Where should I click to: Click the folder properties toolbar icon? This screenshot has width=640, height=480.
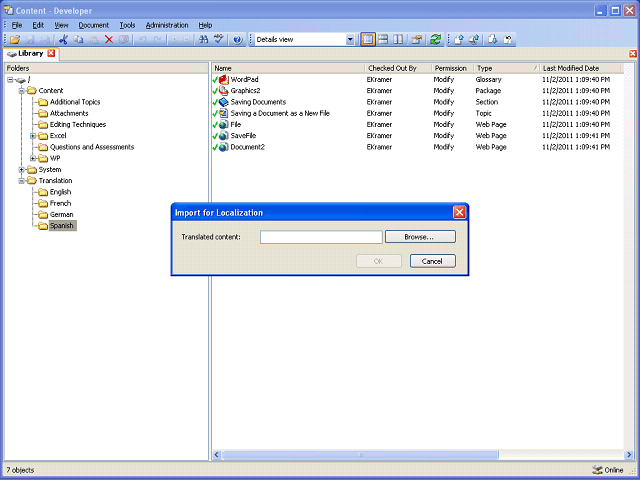417,39
